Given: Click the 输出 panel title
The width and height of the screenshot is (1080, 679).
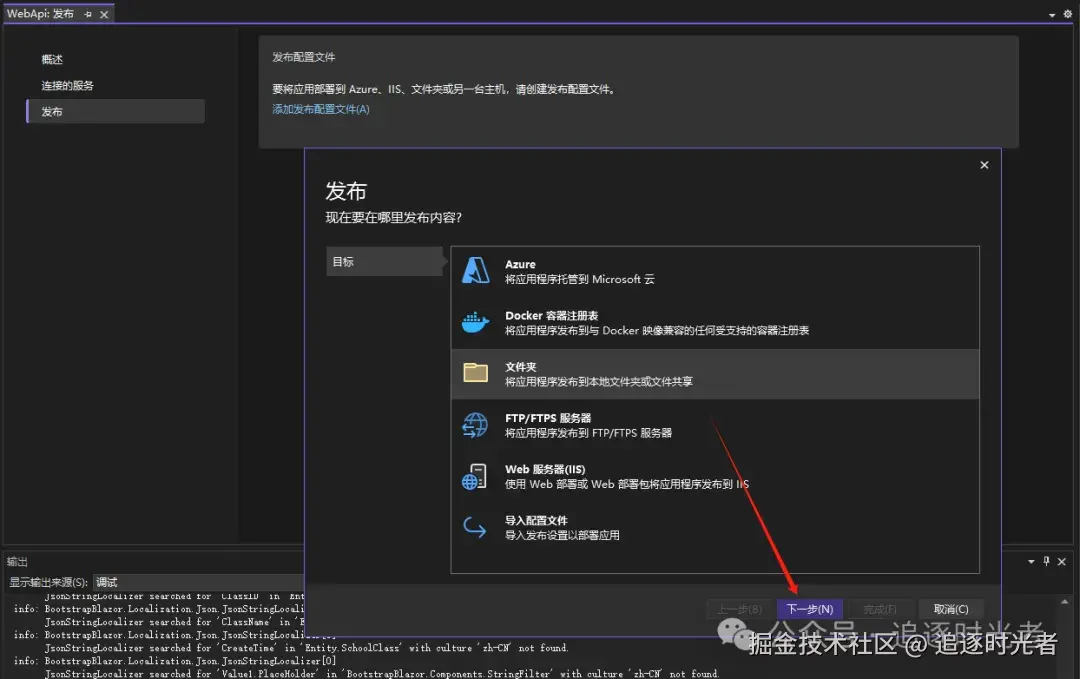Looking at the screenshot, I should tap(17, 562).
